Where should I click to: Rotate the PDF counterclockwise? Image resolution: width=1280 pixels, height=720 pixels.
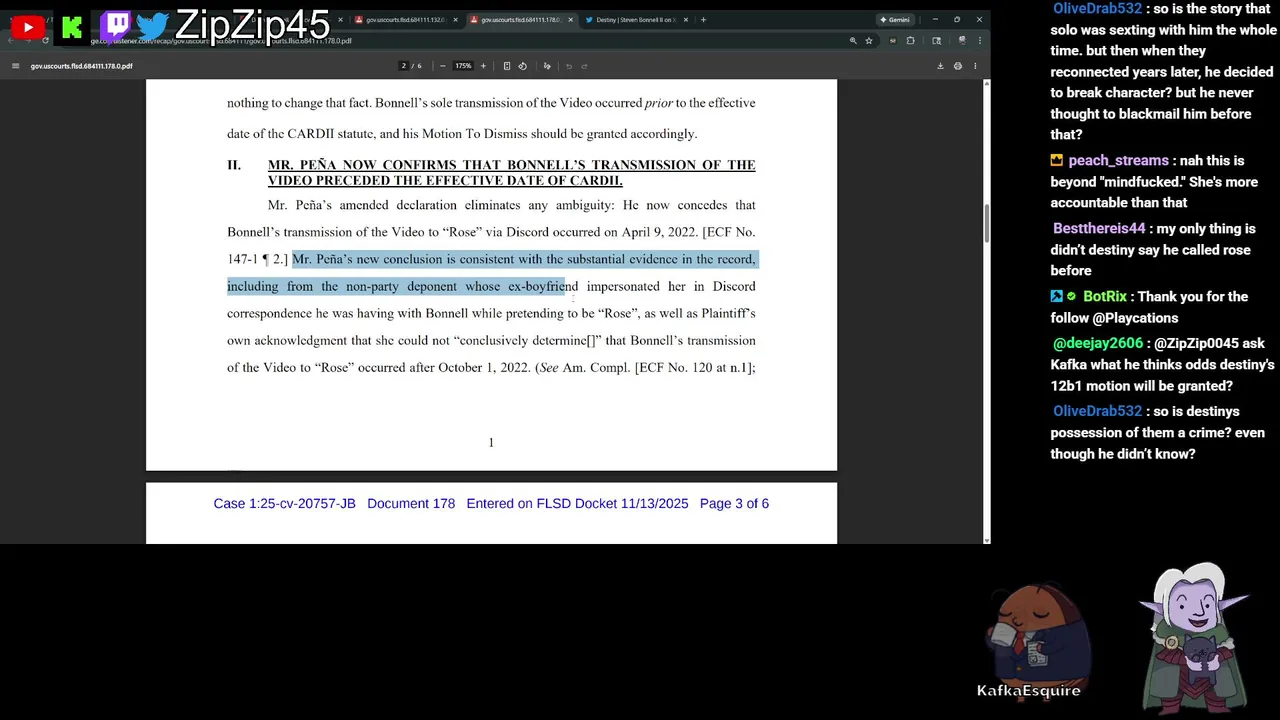tap(522, 66)
